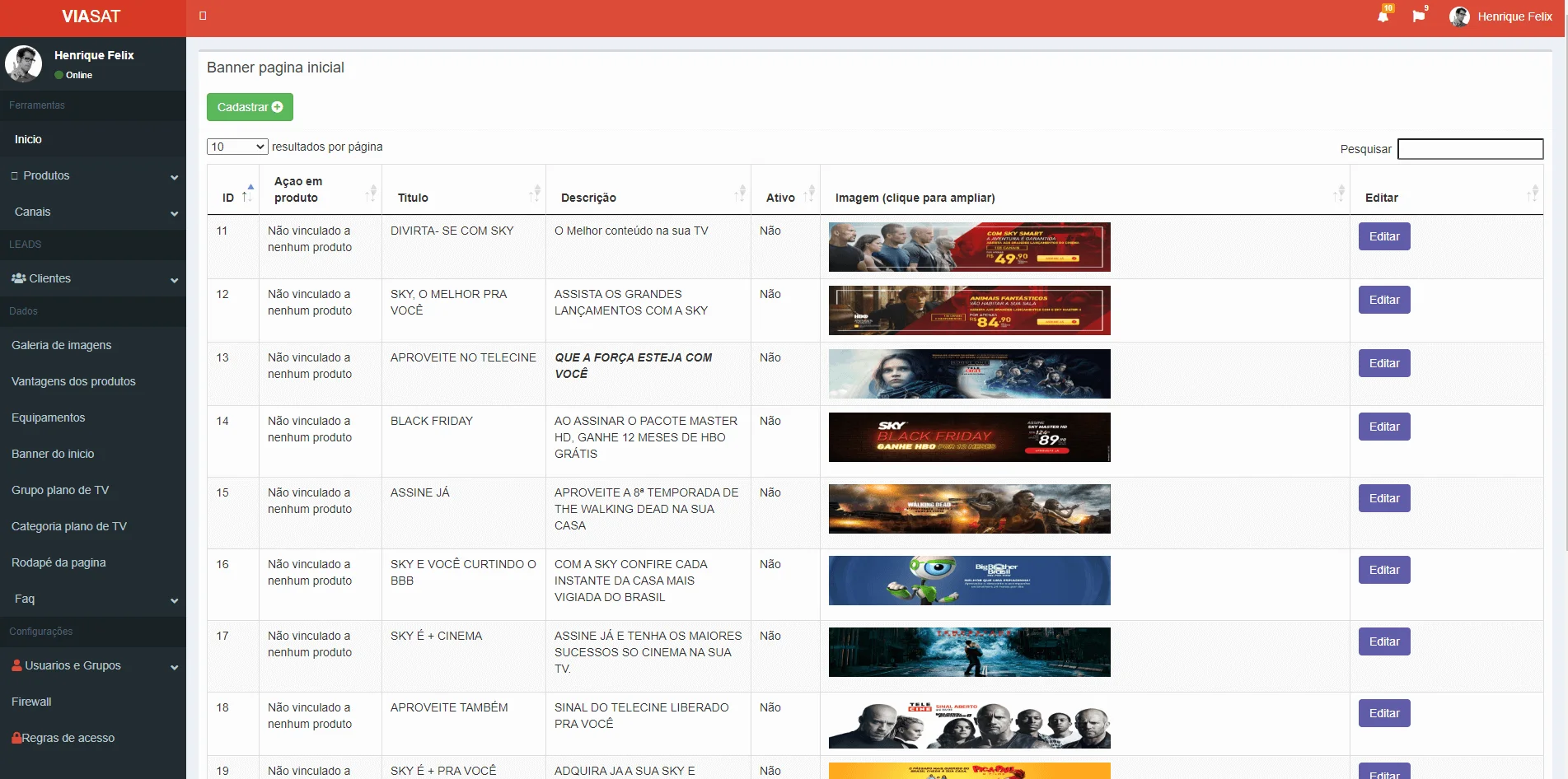Enlarge the Black Friday banner image
Image resolution: width=1568 pixels, height=779 pixels.
point(970,437)
